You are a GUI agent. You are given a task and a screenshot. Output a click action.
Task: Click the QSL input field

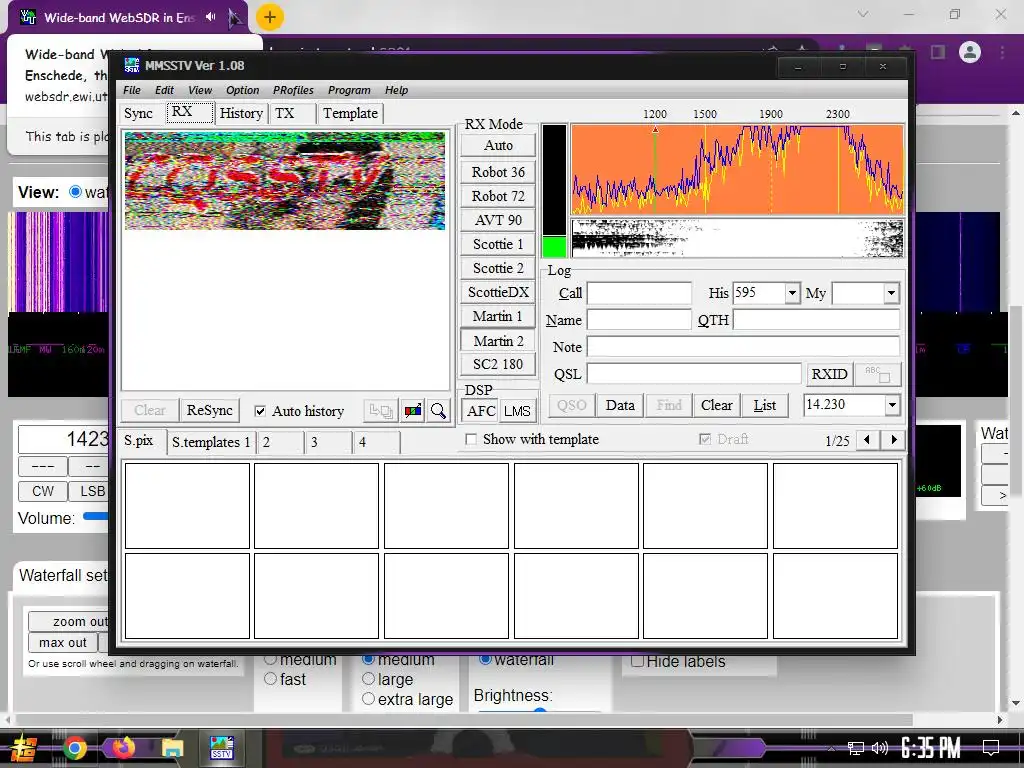click(694, 374)
